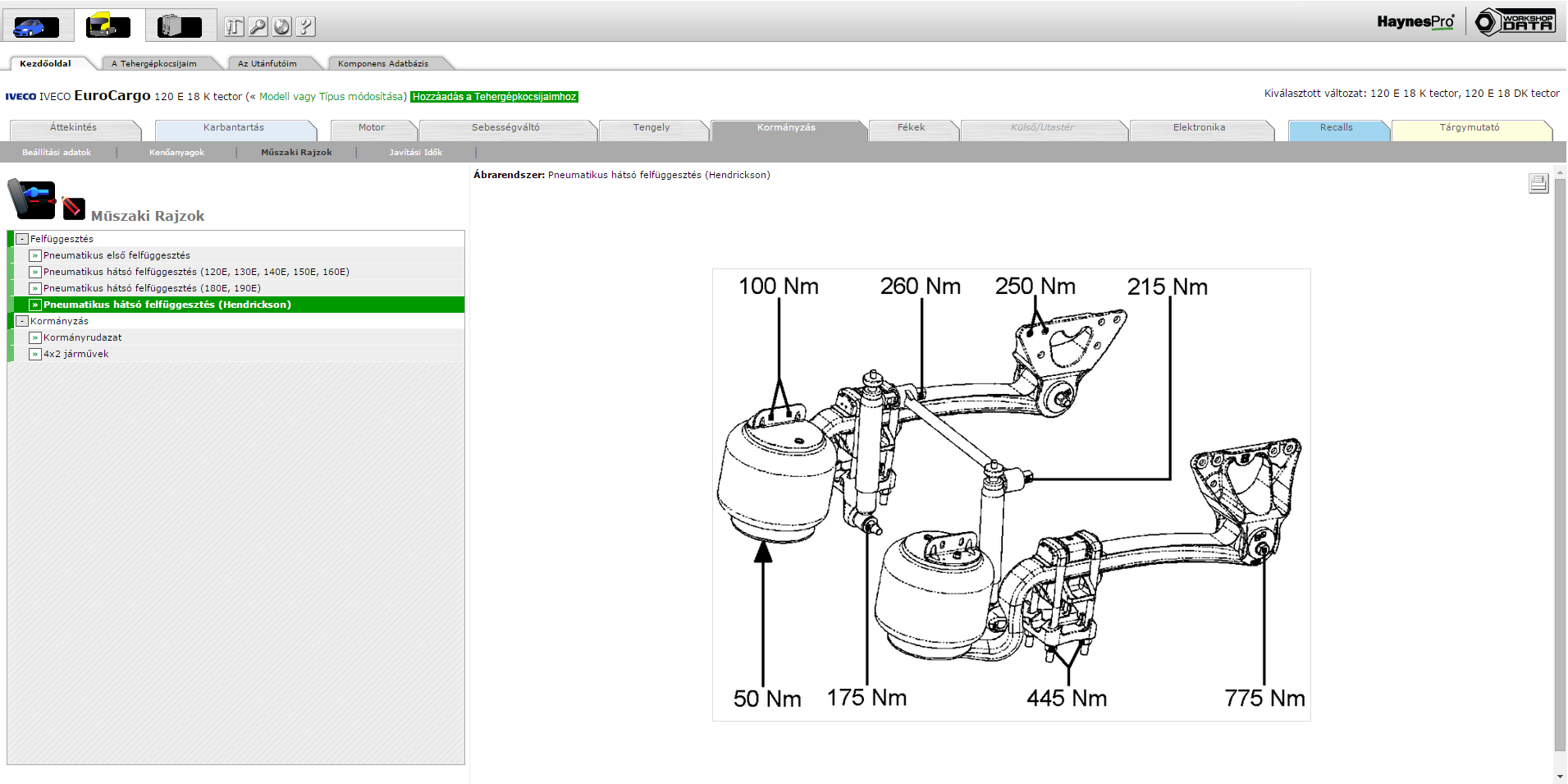Screen dimensions: 1568x784
Task: Click the hammer tools icon in toolbar
Action: tap(234, 27)
